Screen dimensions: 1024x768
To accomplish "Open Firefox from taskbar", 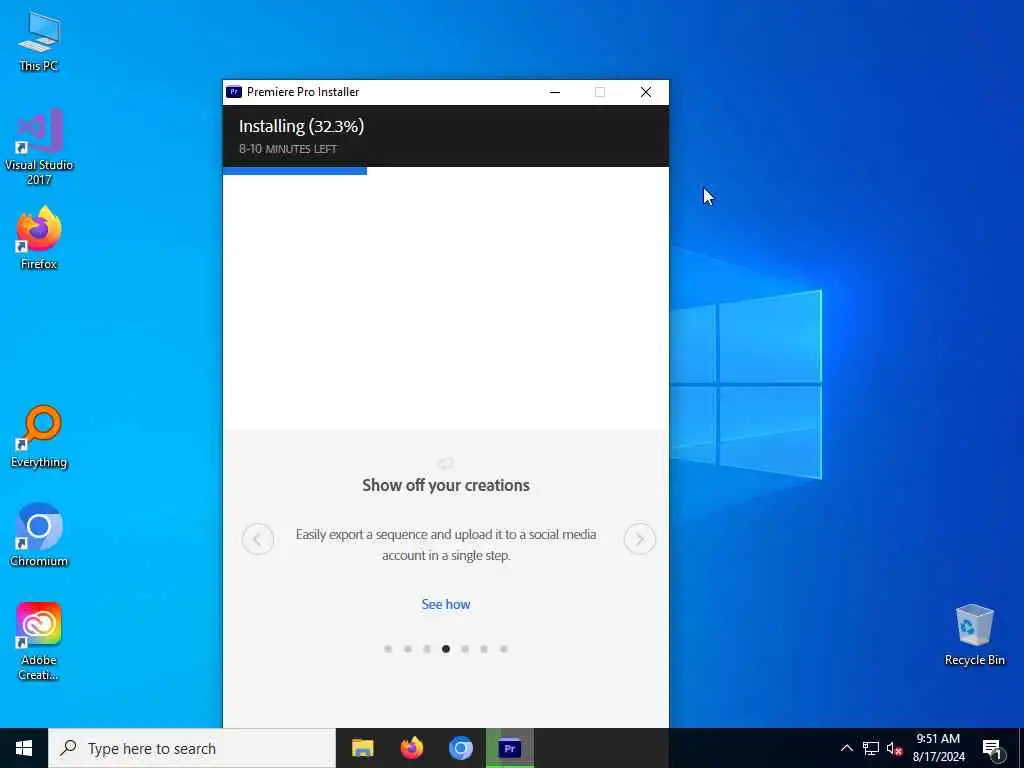I will [x=411, y=748].
